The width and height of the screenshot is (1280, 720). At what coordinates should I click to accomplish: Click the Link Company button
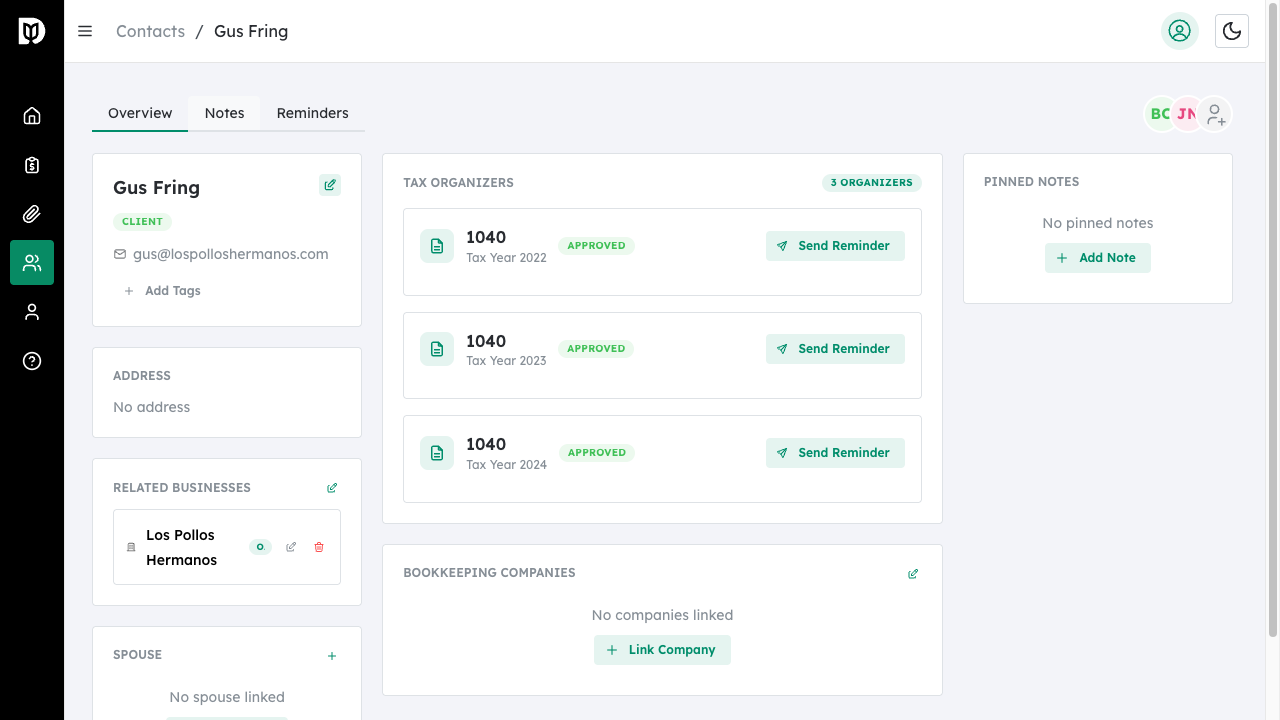point(662,650)
